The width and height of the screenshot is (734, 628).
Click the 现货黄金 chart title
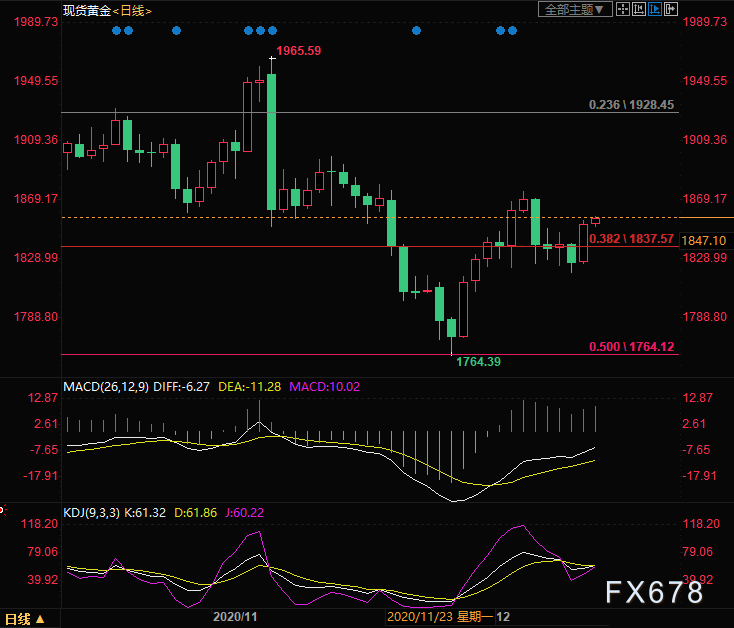tap(85, 10)
